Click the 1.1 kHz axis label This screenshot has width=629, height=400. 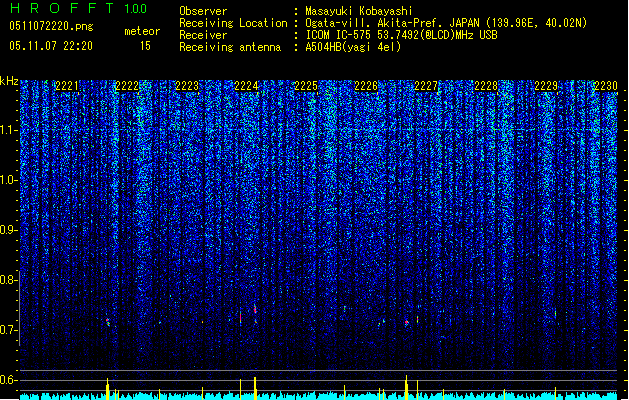coord(9,130)
